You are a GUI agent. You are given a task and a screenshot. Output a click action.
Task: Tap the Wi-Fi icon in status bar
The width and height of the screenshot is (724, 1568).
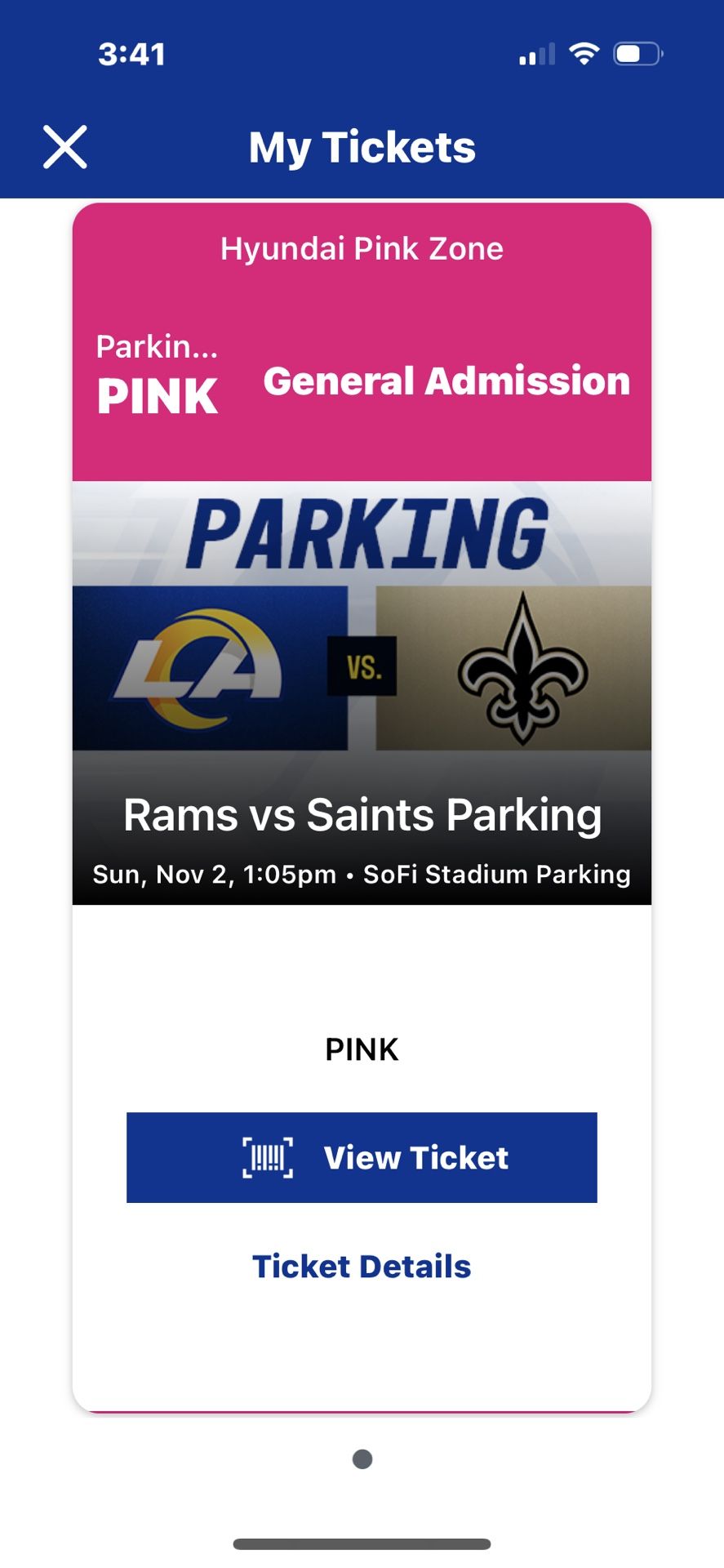583,54
